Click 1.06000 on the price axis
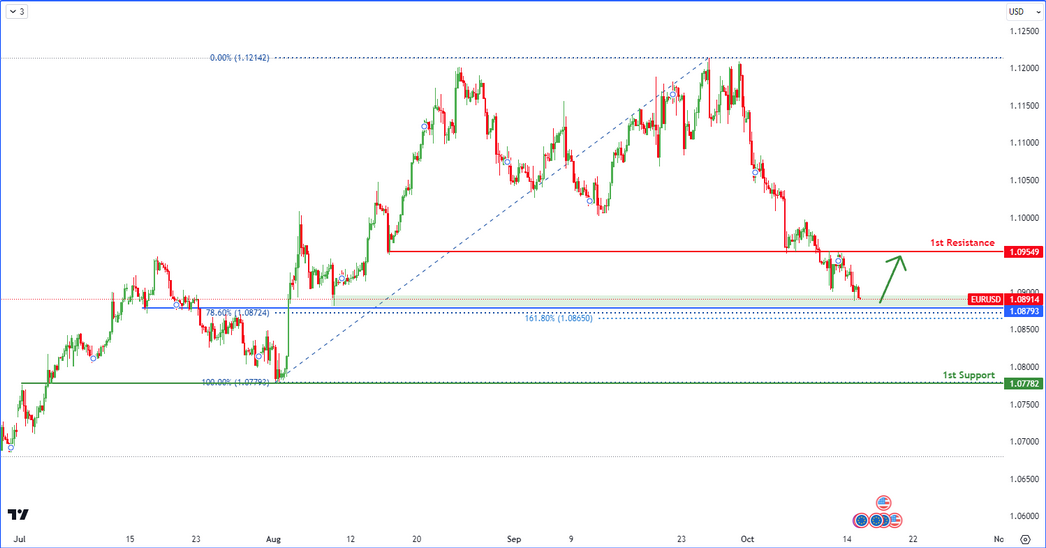This screenshot has width=1046, height=548. (x=1024, y=516)
